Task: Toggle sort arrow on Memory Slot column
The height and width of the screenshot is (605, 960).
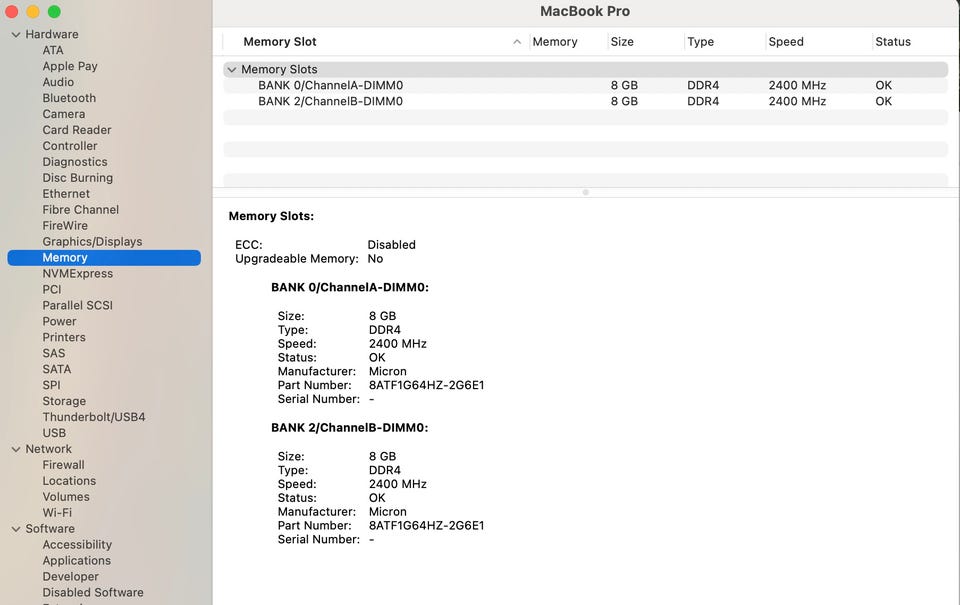Action: pos(517,42)
